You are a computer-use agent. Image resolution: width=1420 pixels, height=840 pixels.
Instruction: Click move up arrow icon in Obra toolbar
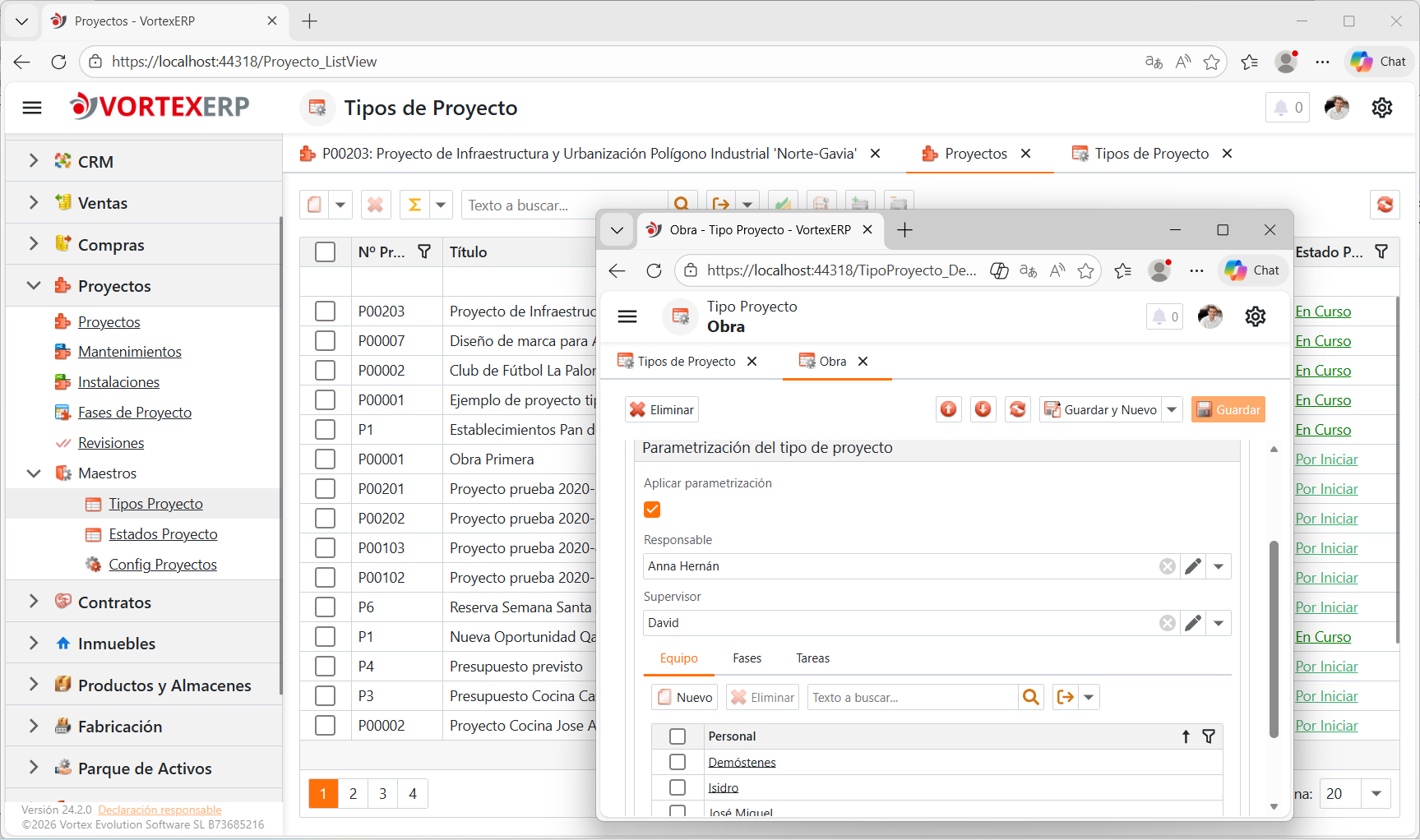click(949, 409)
